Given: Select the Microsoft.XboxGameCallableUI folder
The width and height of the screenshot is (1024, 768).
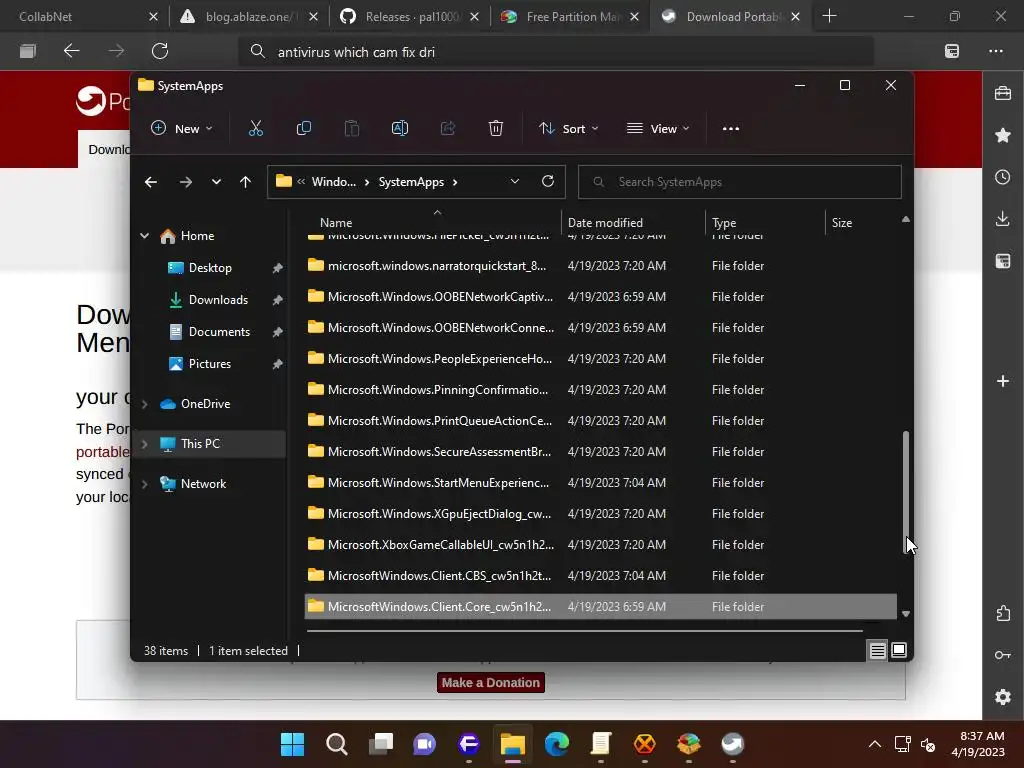Looking at the screenshot, I should coord(601,545).
